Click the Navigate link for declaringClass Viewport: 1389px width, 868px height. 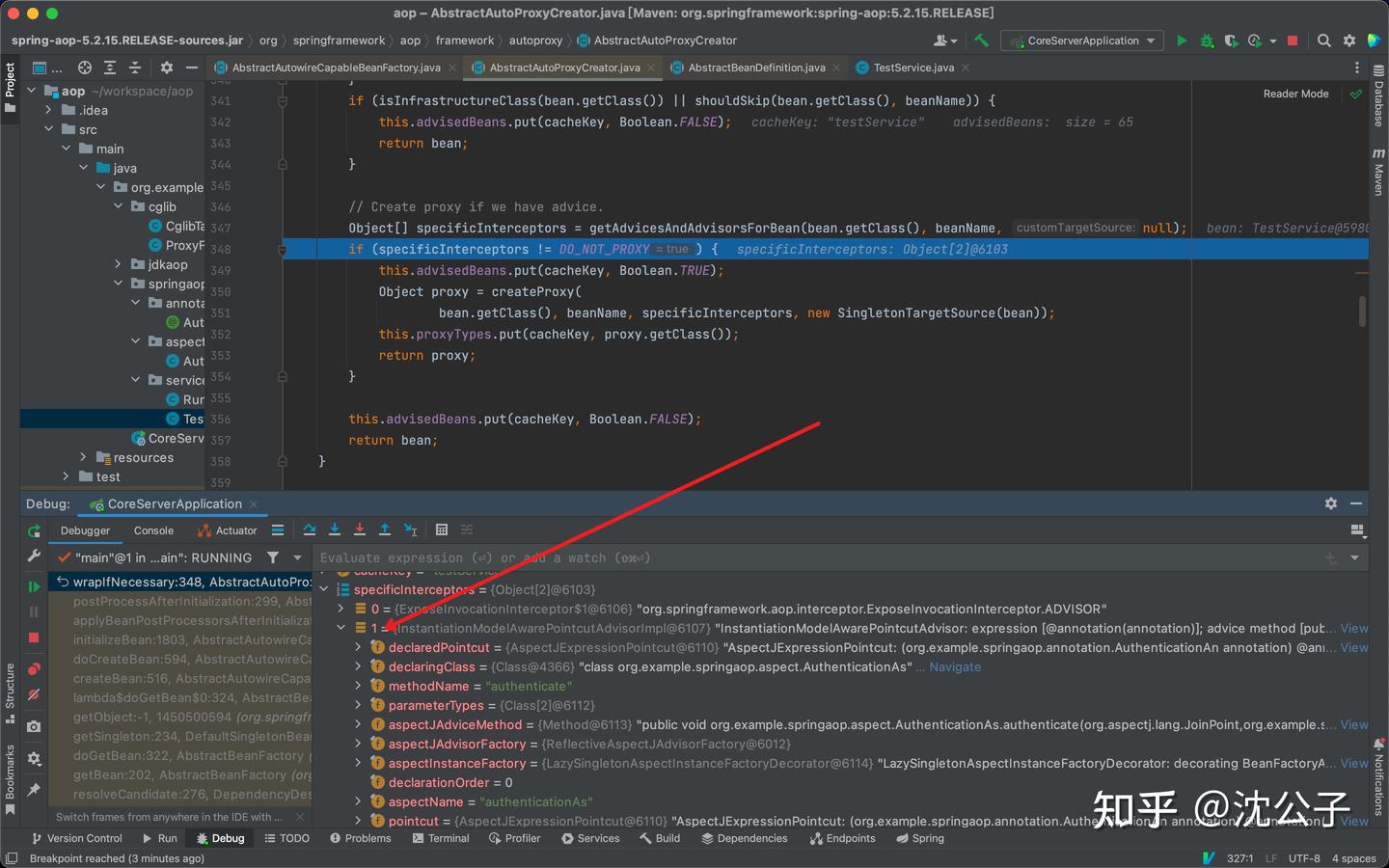pos(955,666)
